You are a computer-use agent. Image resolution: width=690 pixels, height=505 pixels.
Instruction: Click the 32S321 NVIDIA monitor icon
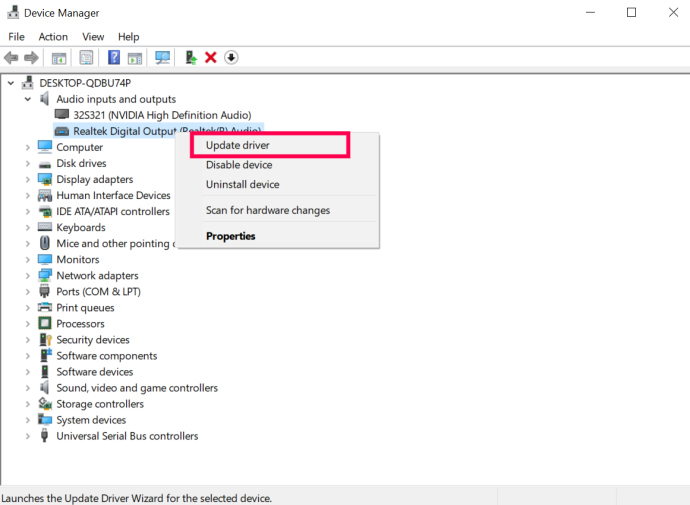pos(62,114)
